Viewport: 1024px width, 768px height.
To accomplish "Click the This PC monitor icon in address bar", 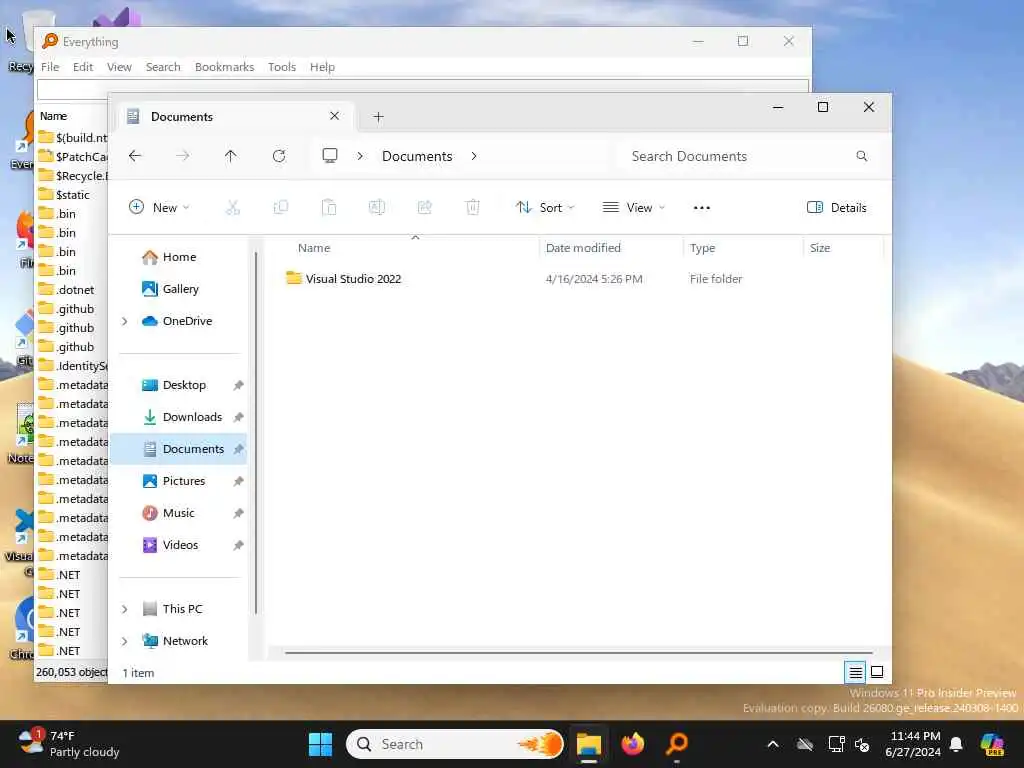I will 330,155.
